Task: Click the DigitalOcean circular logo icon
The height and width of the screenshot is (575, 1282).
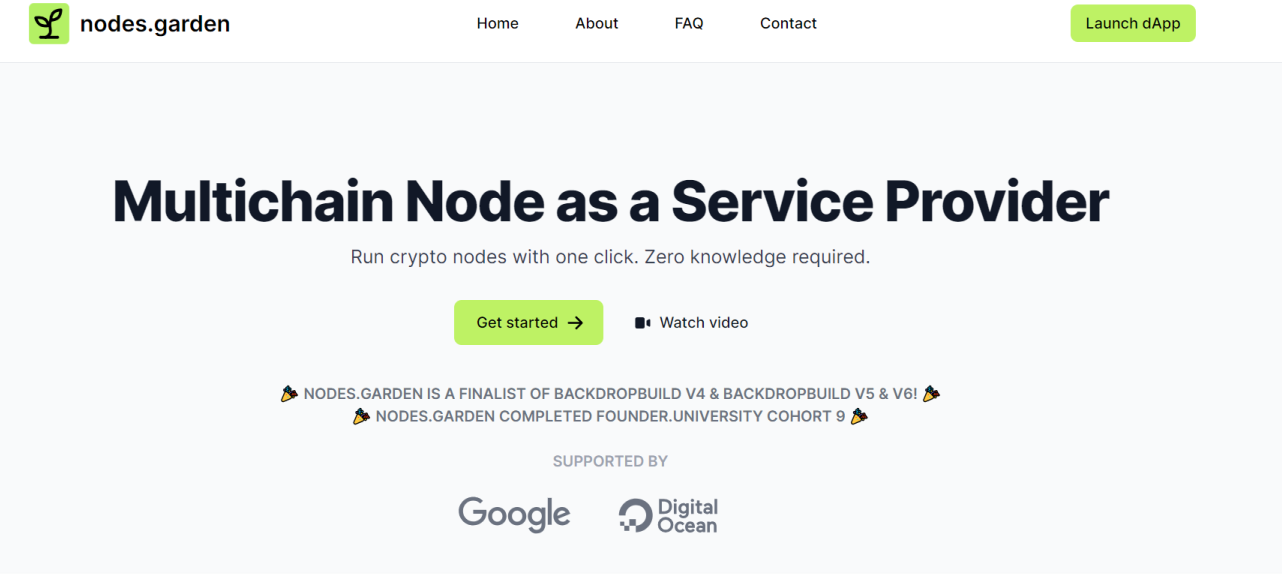Action: coord(635,515)
